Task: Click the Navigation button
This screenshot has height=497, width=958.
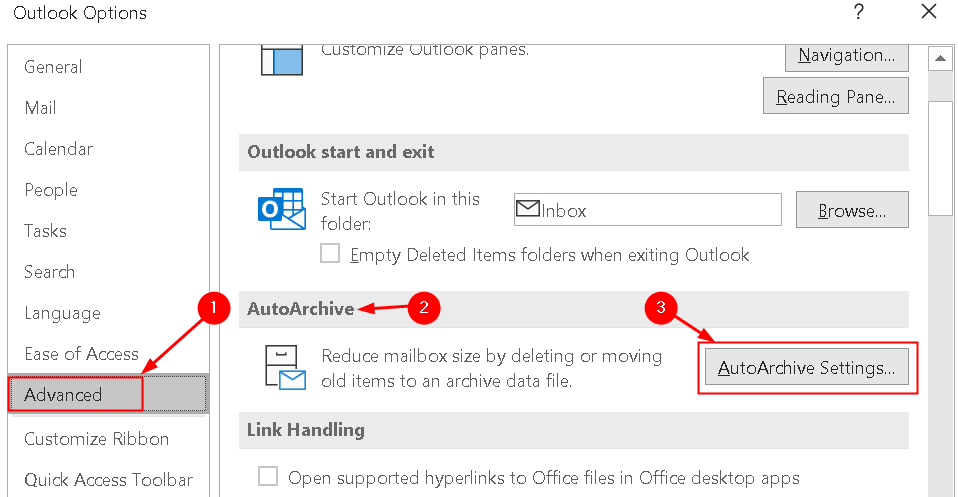Action: click(x=846, y=55)
